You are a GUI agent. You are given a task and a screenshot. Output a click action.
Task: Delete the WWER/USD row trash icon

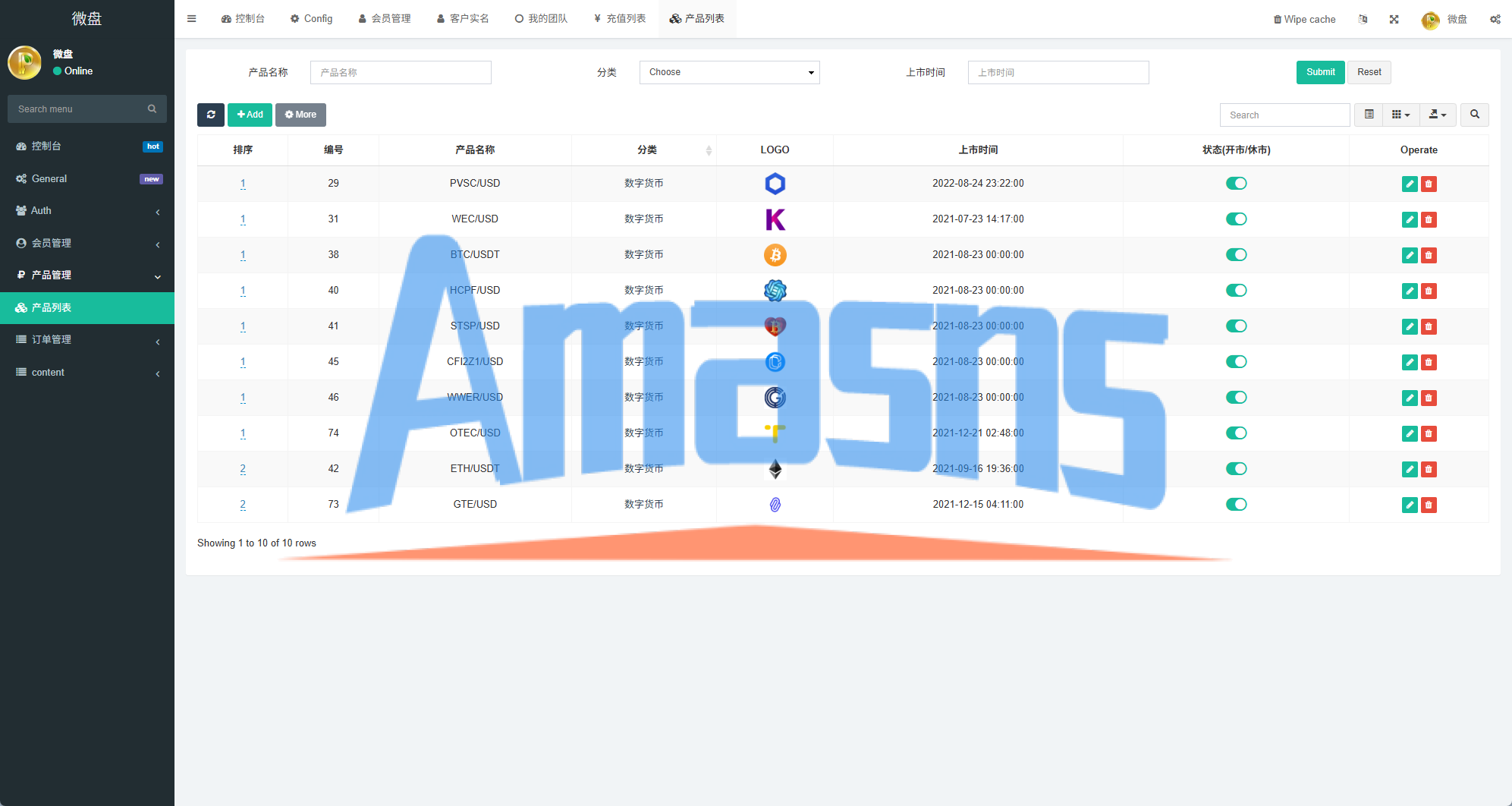tap(1429, 398)
